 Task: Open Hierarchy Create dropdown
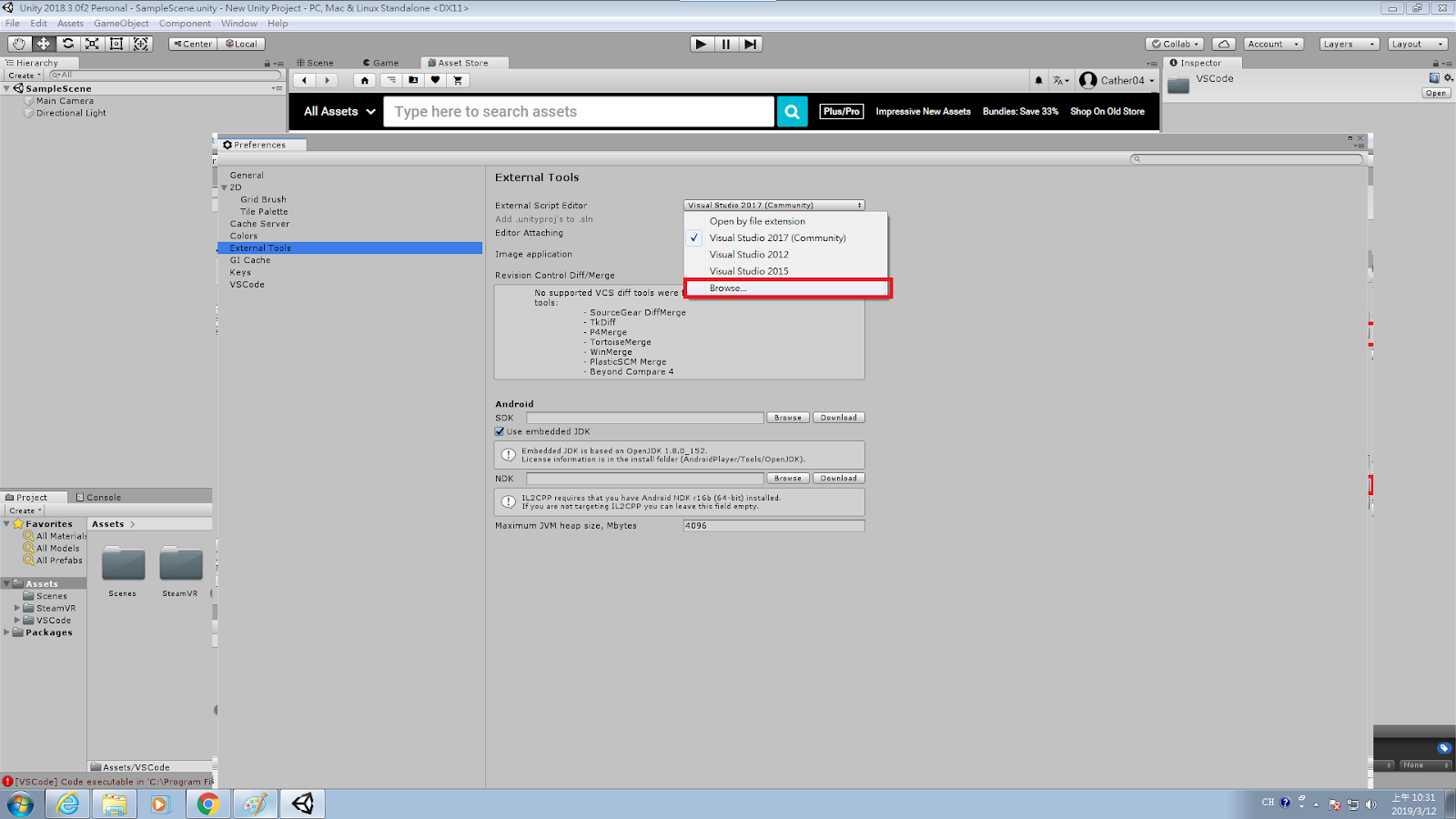pyautogui.click(x=24, y=76)
